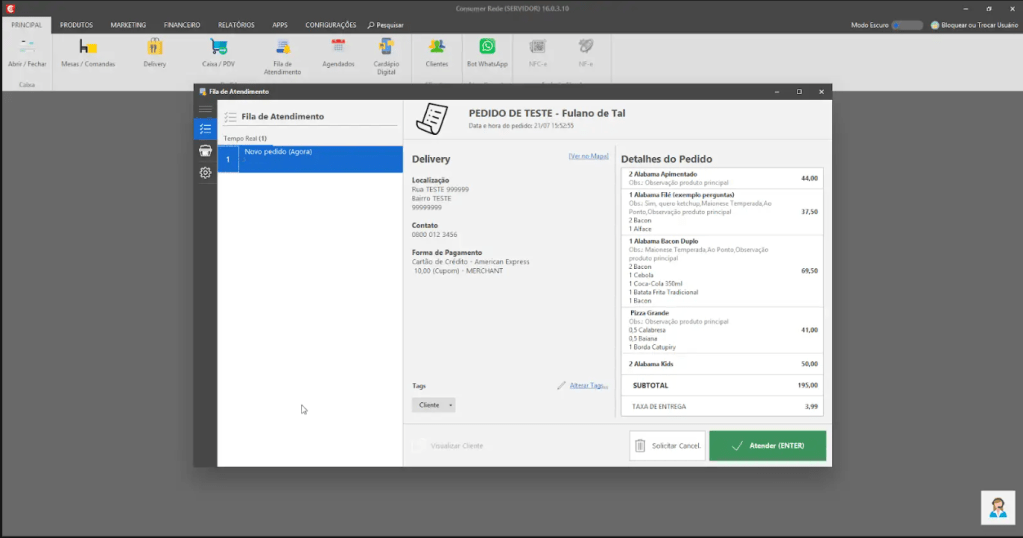Open the settings gear in Fila sidebar
The height and width of the screenshot is (538, 1023).
206,173
